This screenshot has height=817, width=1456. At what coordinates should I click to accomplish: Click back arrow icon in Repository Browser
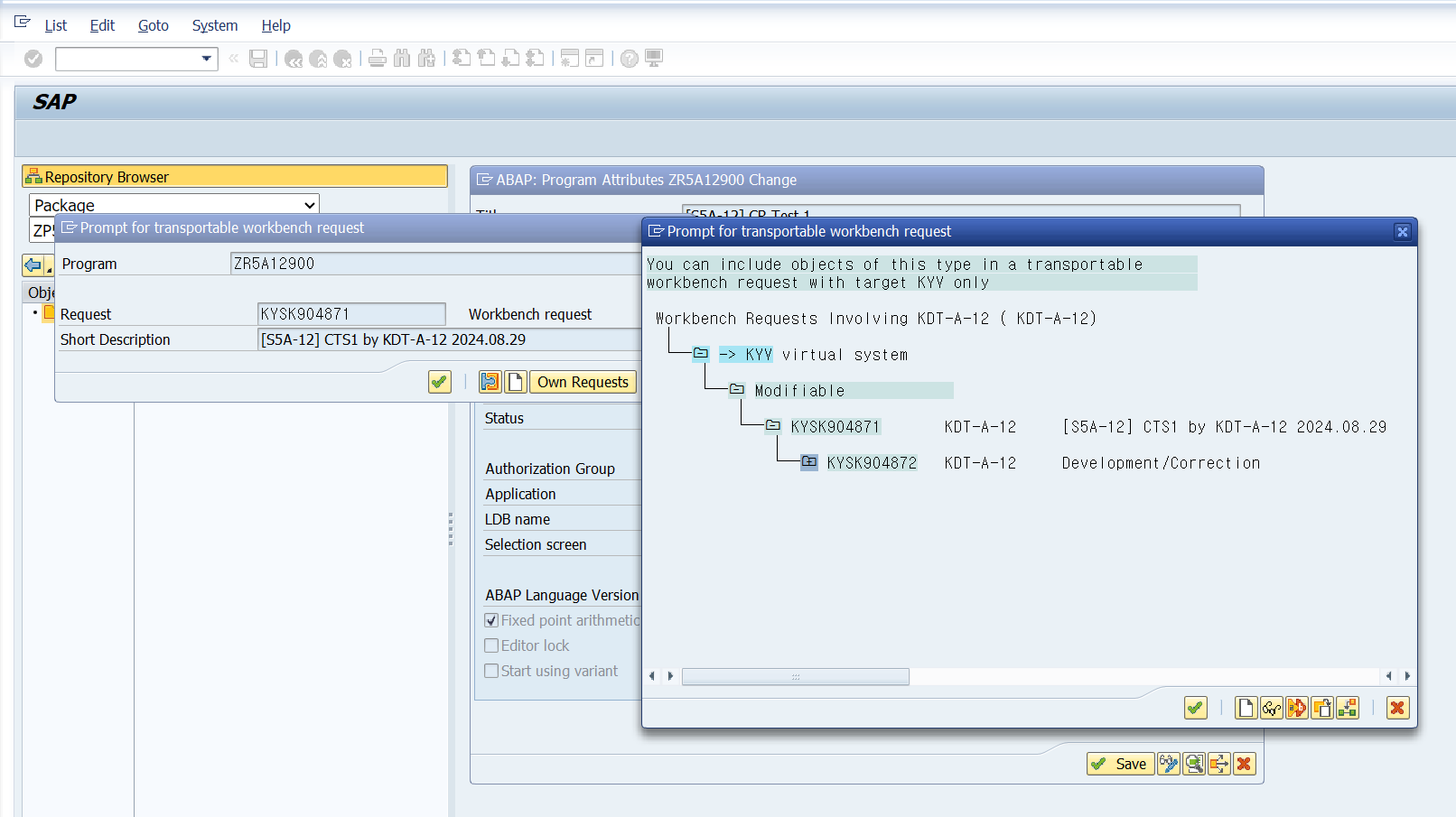click(33, 265)
